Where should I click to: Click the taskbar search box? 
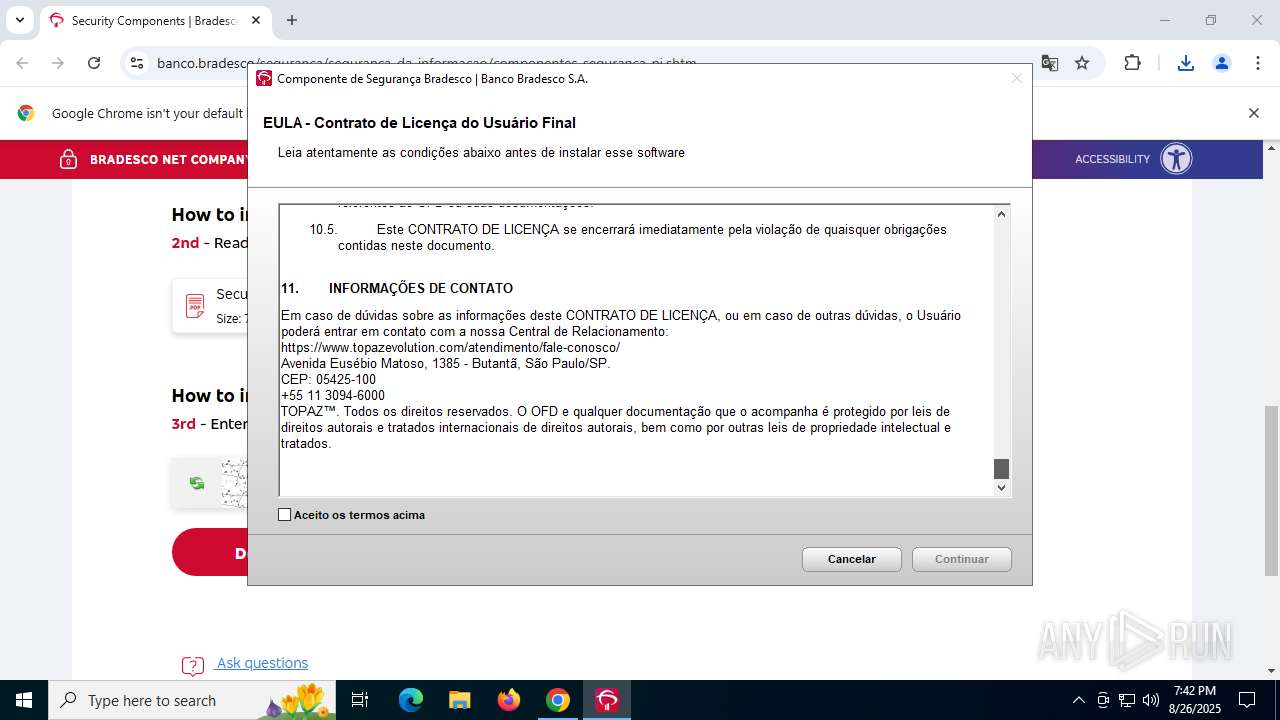[x=194, y=700]
